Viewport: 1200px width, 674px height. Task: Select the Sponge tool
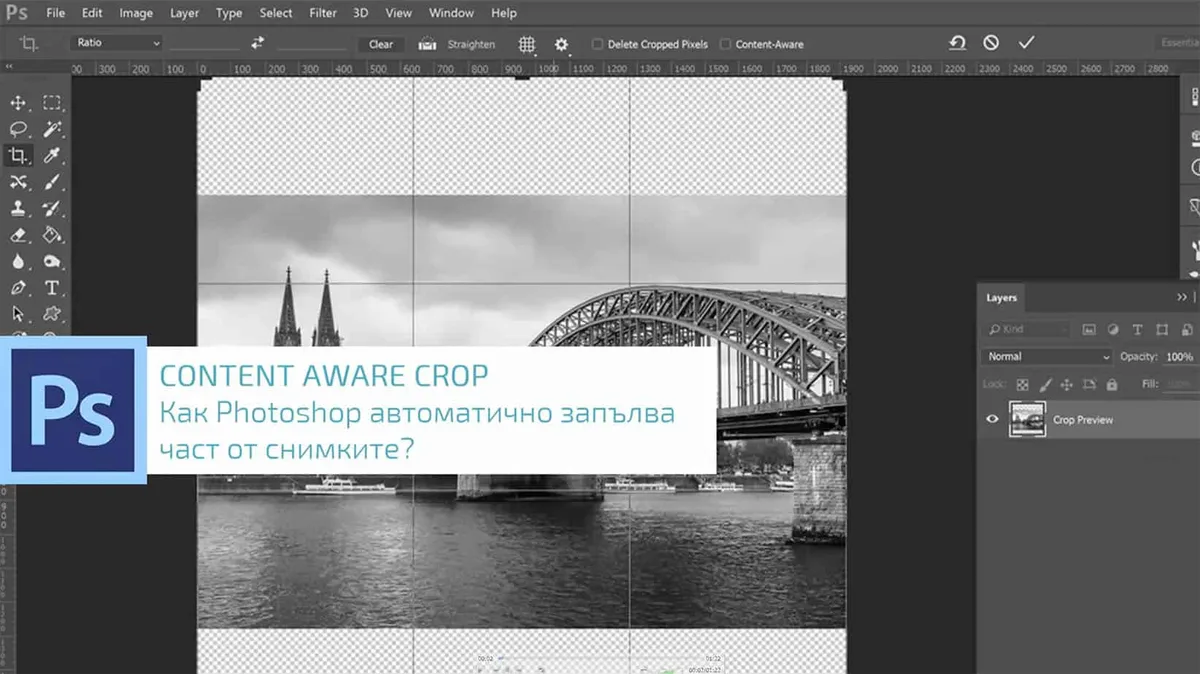[52, 262]
